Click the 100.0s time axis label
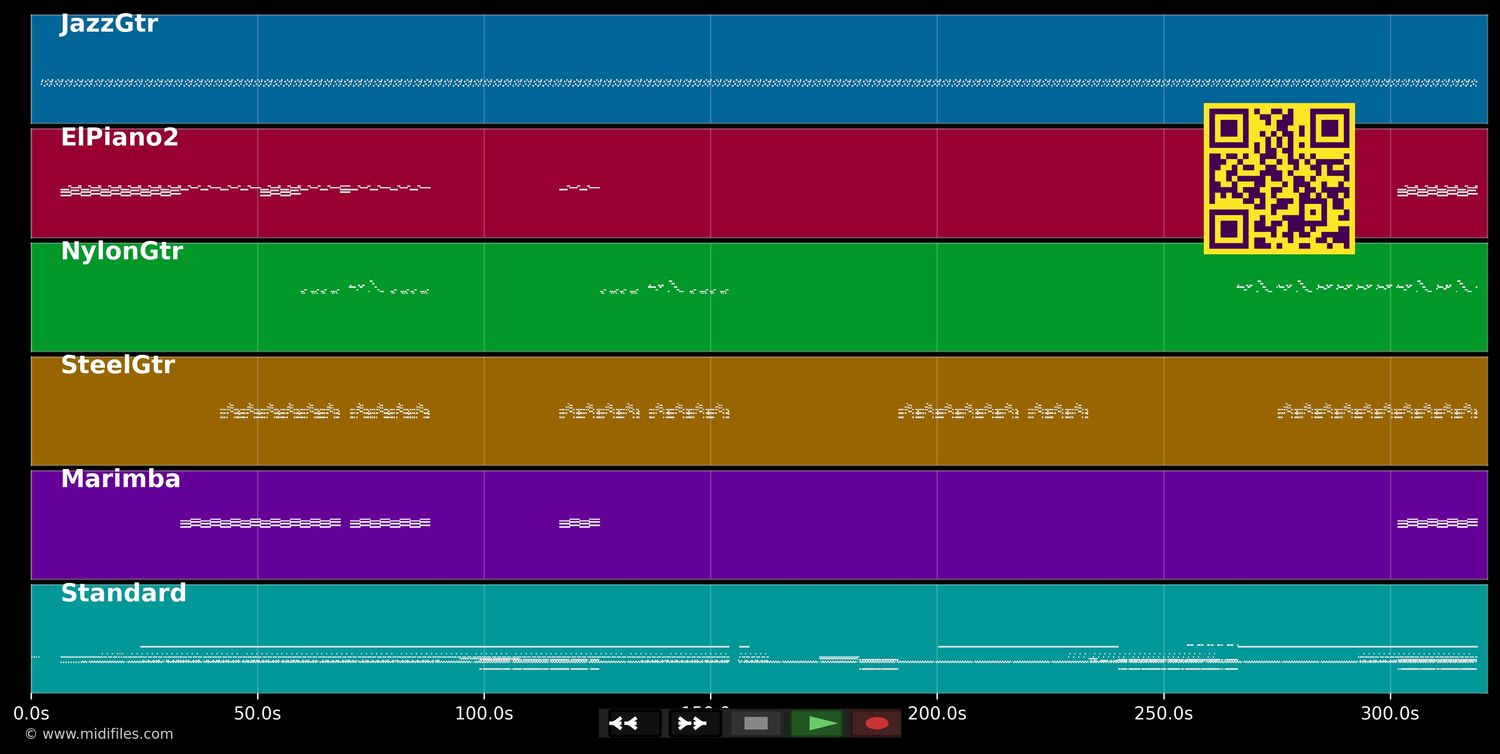 click(484, 714)
